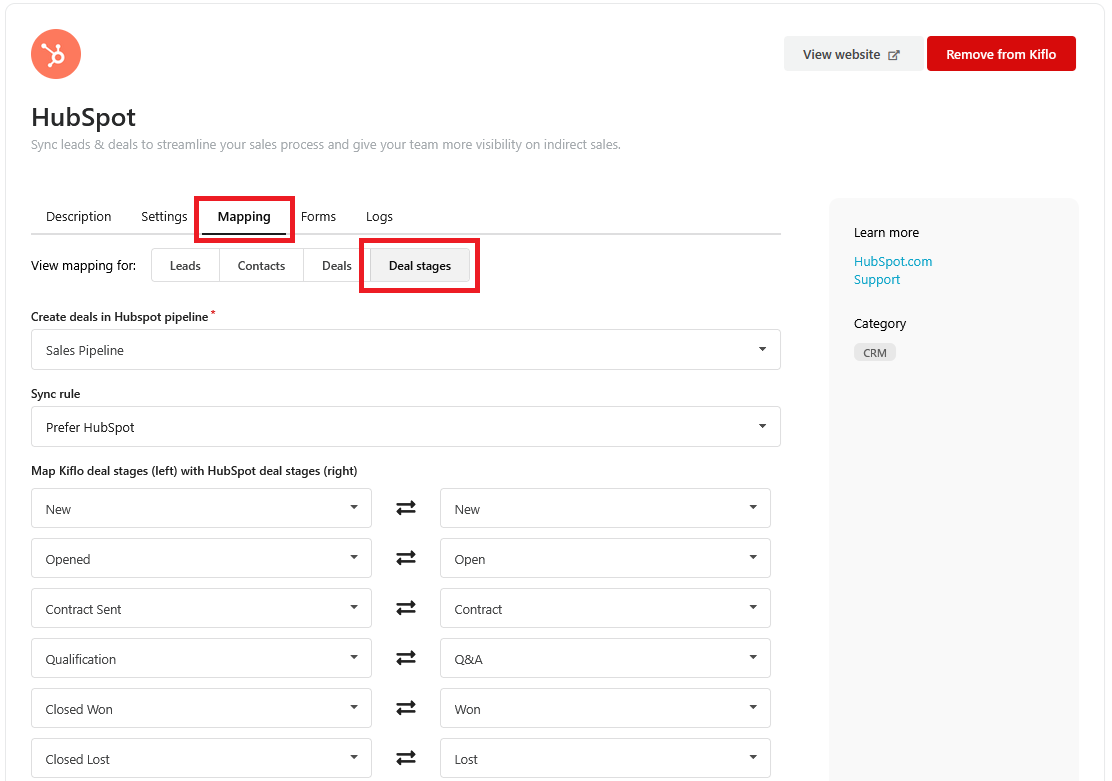
Task: Open the HubSpot Contract stage dropdown
Action: pyautogui.click(x=605, y=608)
